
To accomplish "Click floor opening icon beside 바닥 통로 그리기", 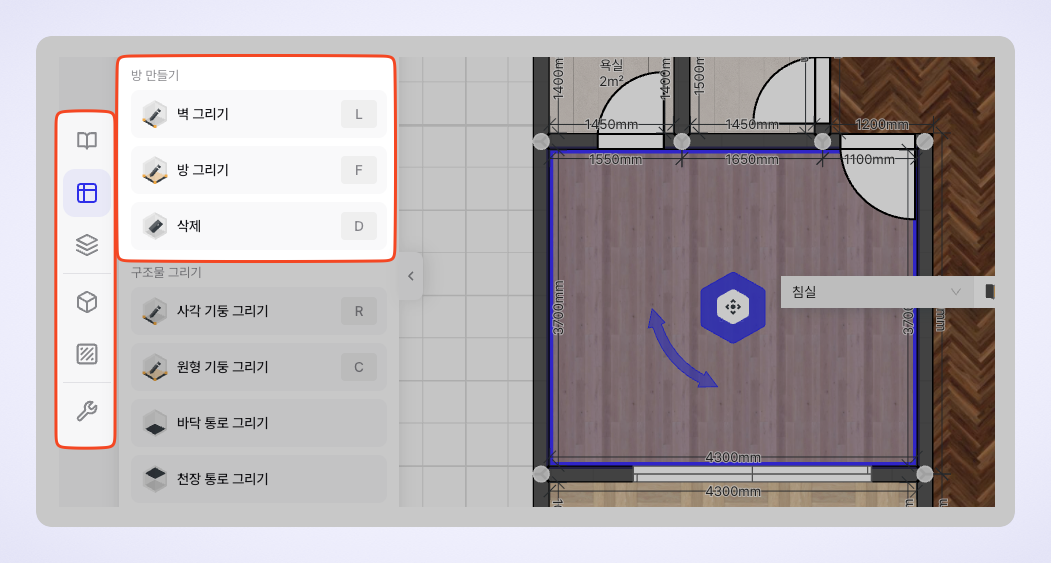I will [155, 423].
